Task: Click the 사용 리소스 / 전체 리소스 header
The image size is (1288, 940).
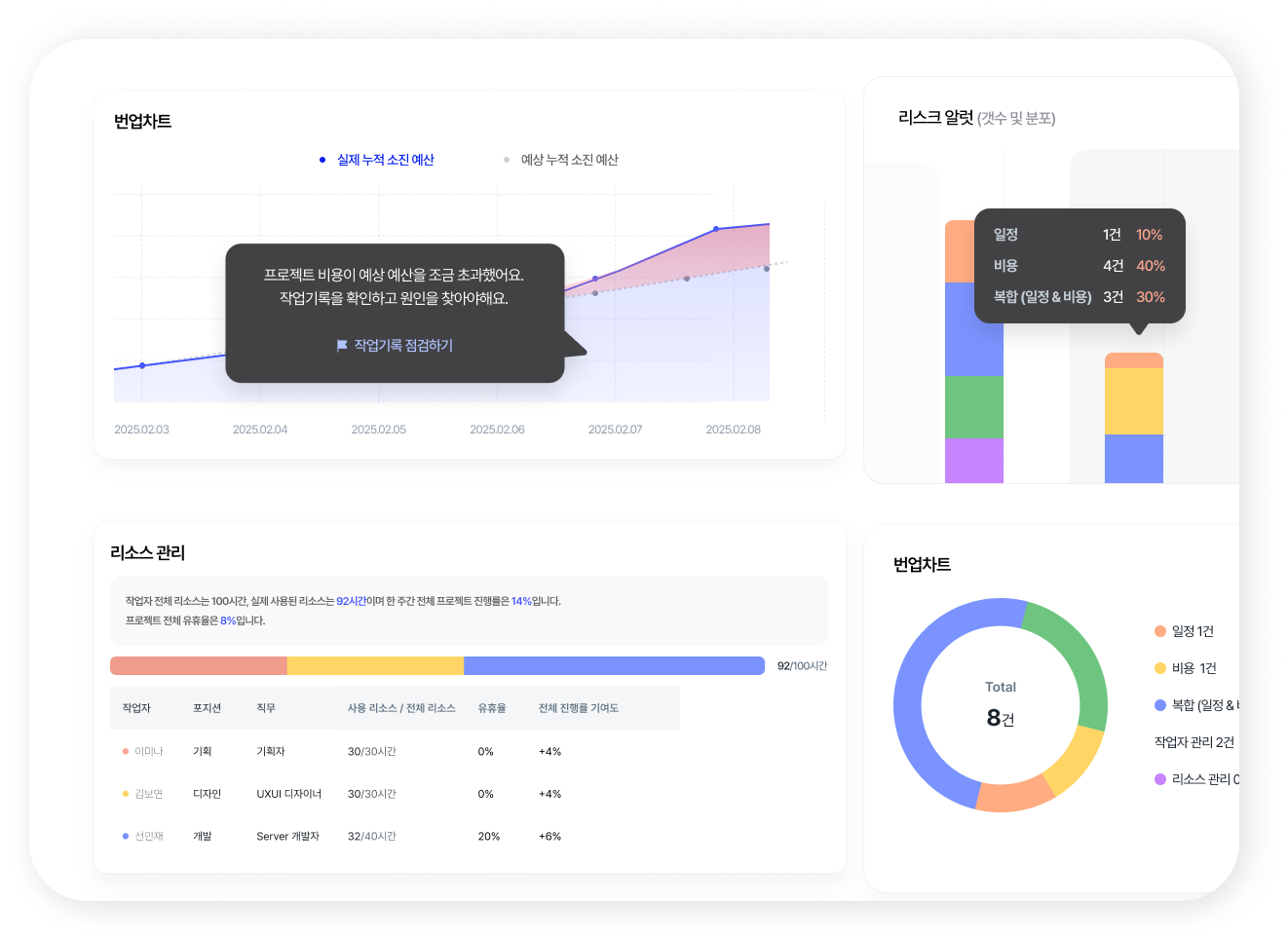Action: (x=401, y=708)
